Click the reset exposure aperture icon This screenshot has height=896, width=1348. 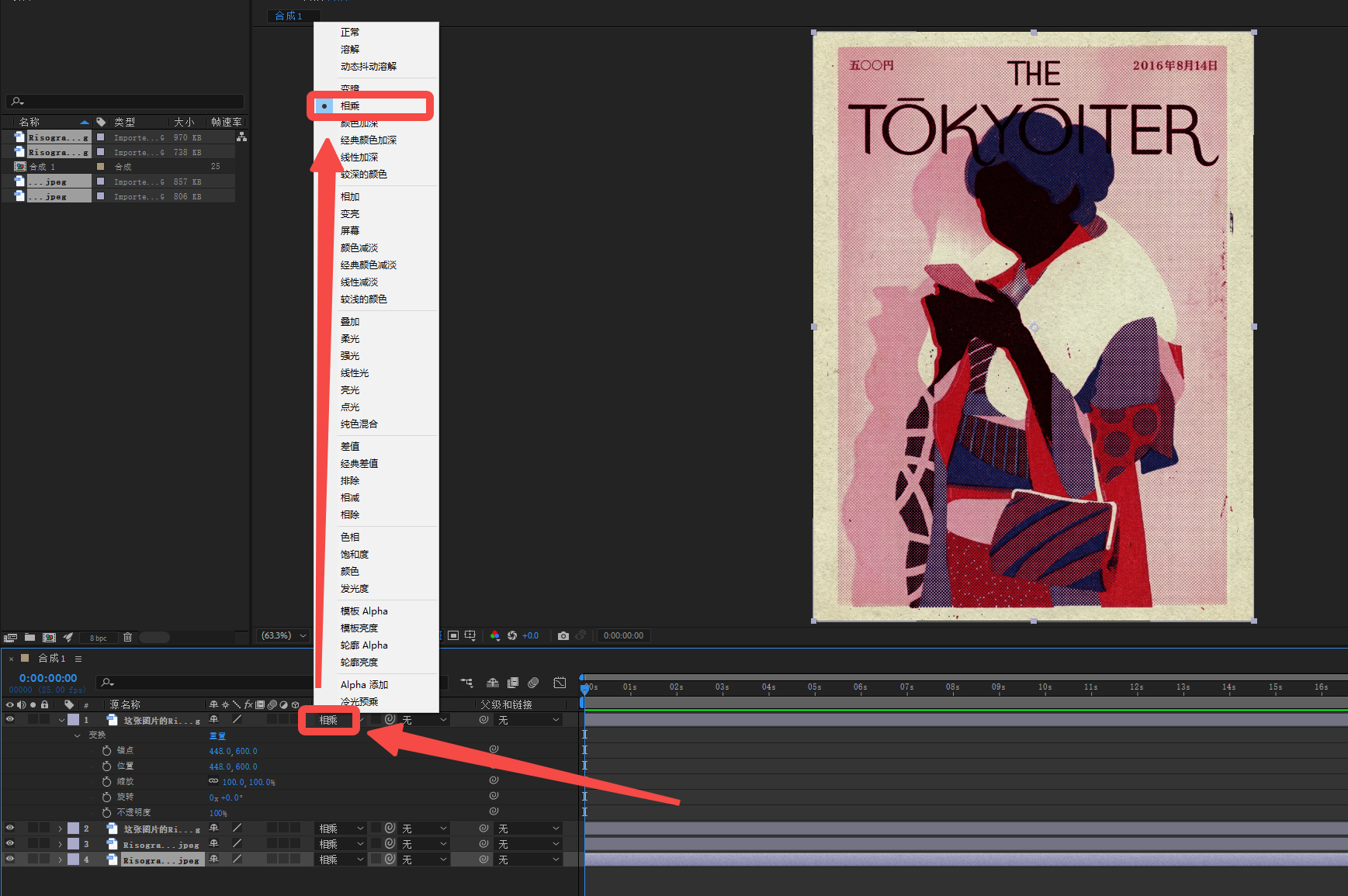click(x=512, y=636)
